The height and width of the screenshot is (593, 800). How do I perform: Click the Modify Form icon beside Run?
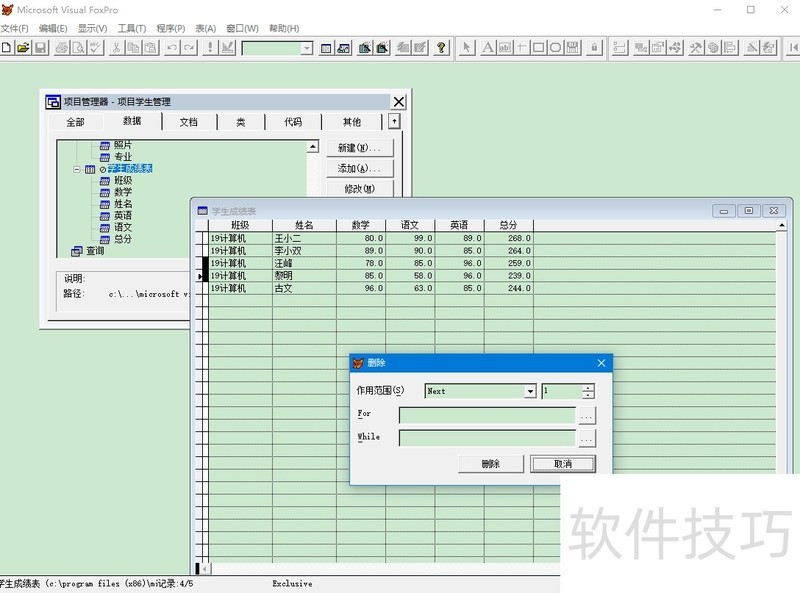click(x=228, y=48)
